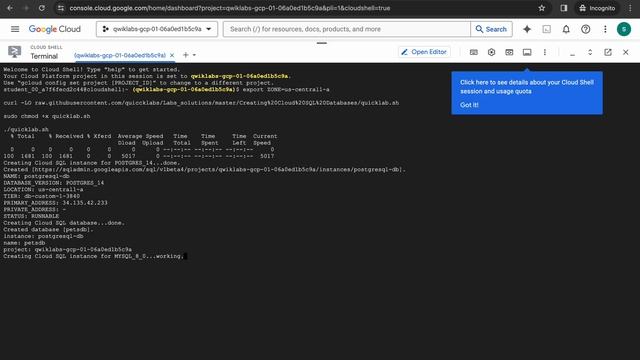This screenshot has height=360, width=640.
Task: Dismiss the tooltip with Got it!
Action: coord(469,105)
